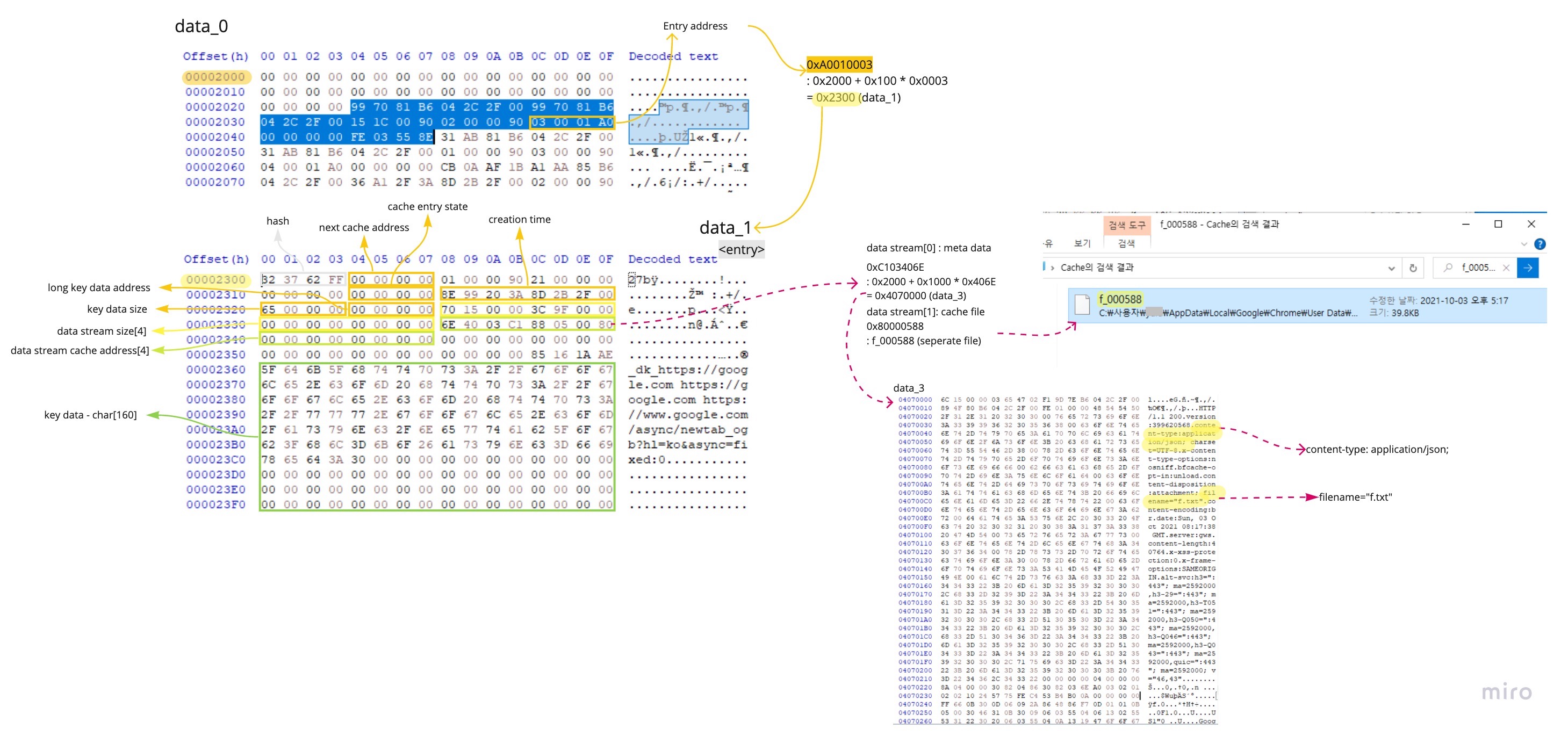Select the '검색' ribbon tab

point(1126,243)
